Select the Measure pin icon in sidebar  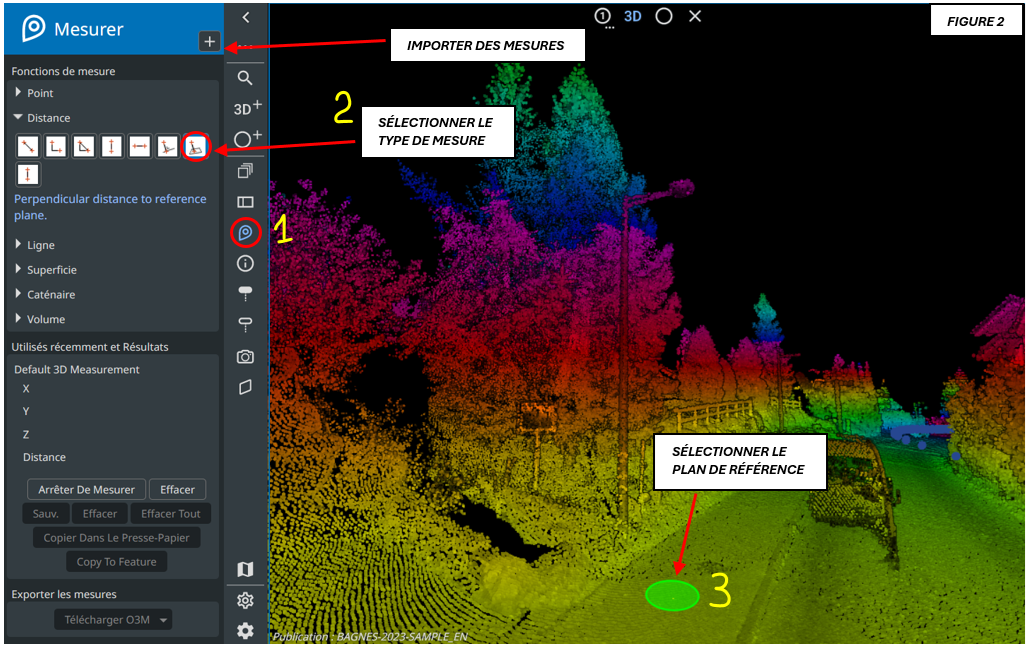245,232
